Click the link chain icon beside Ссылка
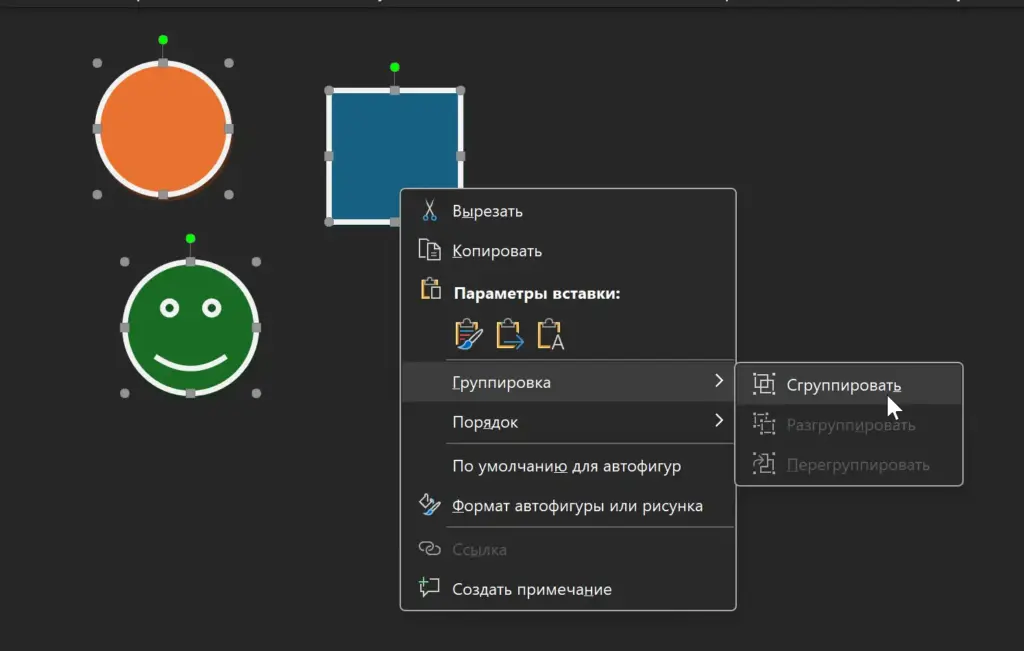Viewport: 1024px width, 651px height. tap(429, 548)
